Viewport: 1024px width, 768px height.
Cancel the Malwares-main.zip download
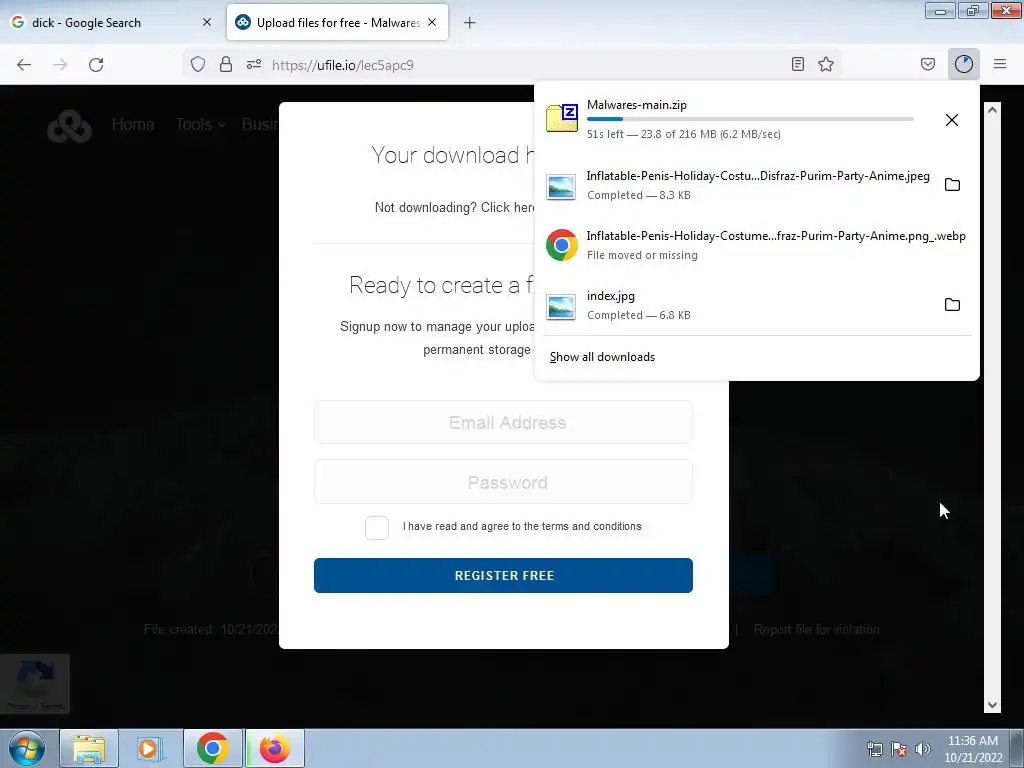pos(952,120)
